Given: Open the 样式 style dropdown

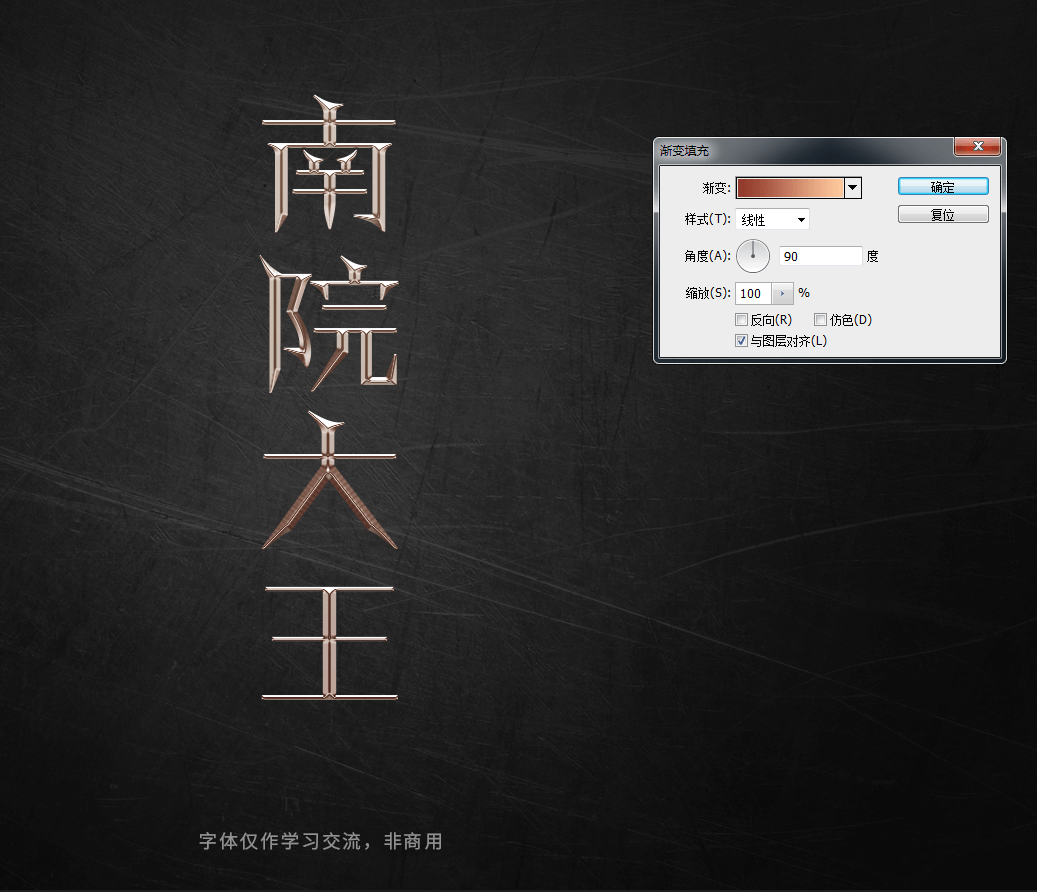Looking at the screenshot, I should pyautogui.click(x=800, y=219).
